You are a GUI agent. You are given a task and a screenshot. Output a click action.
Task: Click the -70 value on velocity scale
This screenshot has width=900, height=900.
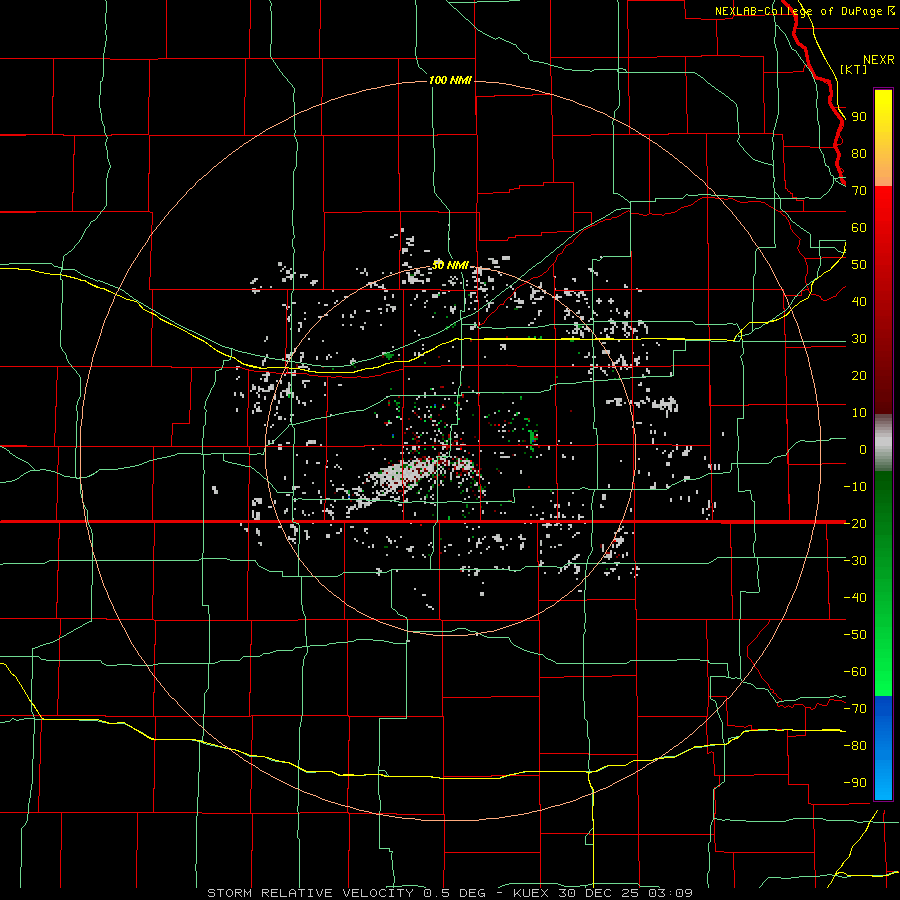click(855, 709)
